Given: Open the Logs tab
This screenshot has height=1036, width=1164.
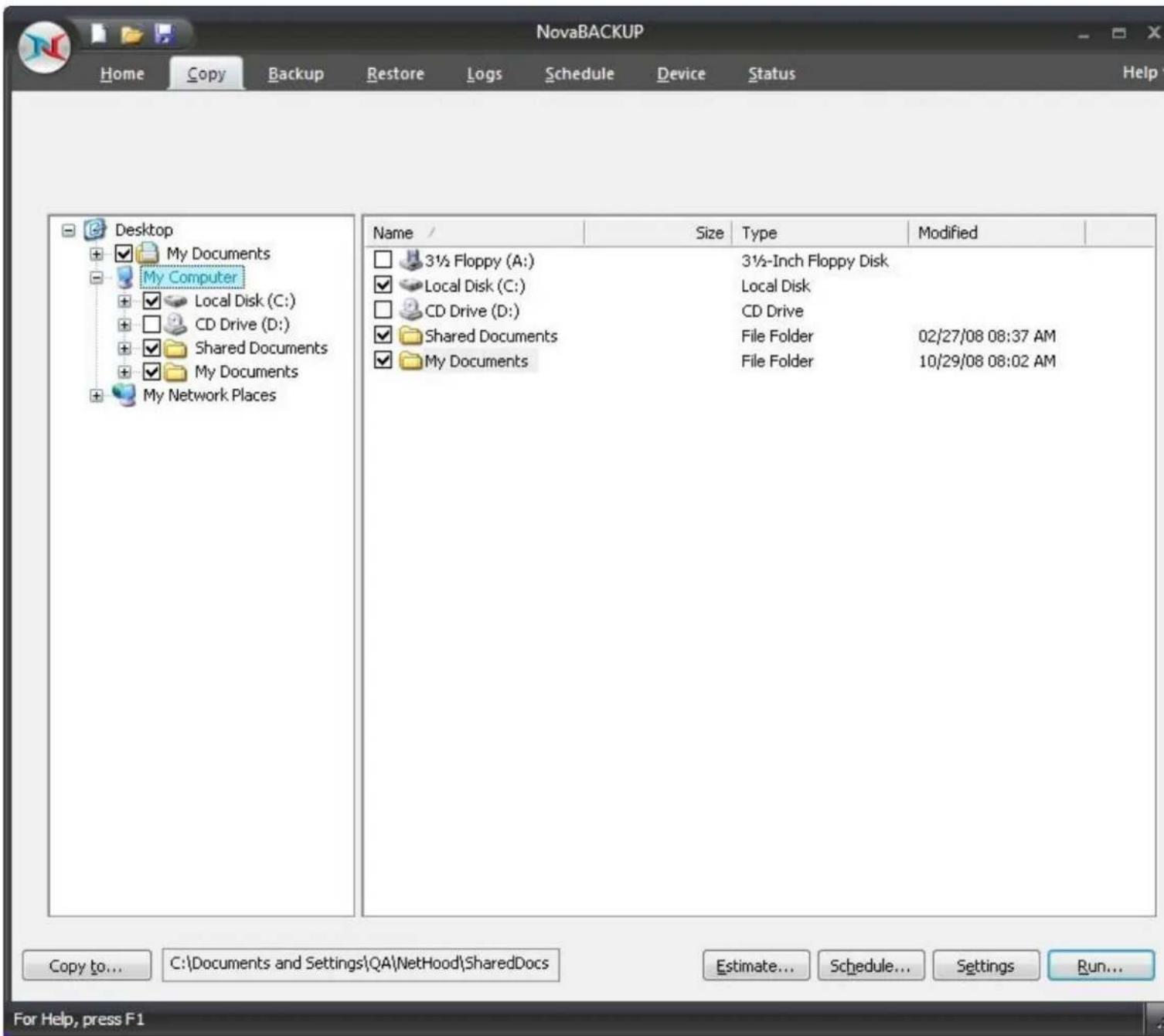Looking at the screenshot, I should pyautogui.click(x=485, y=73).
